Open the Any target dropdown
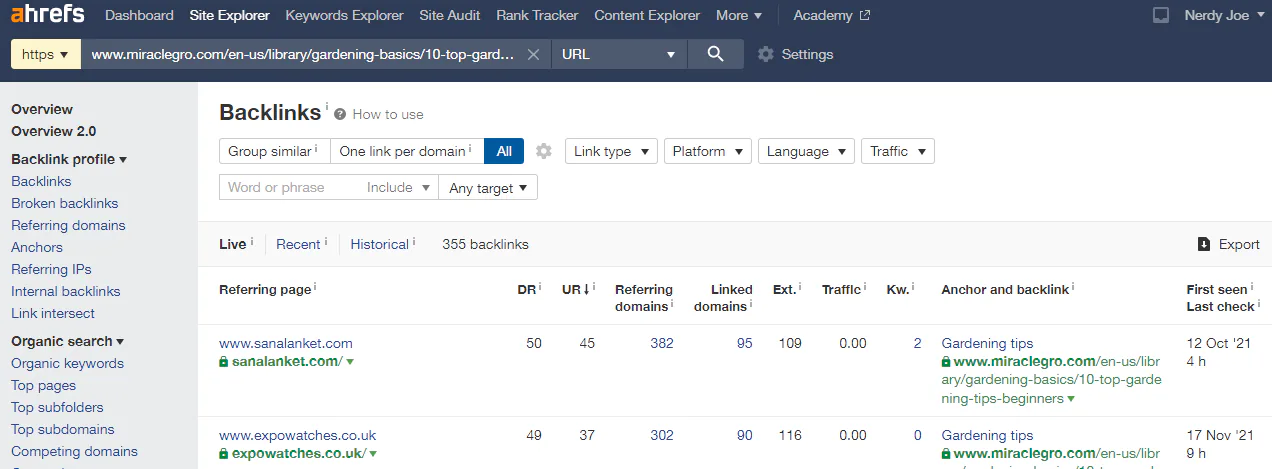This screenshot has width=1272, height=469. click(x=488, y=187)
